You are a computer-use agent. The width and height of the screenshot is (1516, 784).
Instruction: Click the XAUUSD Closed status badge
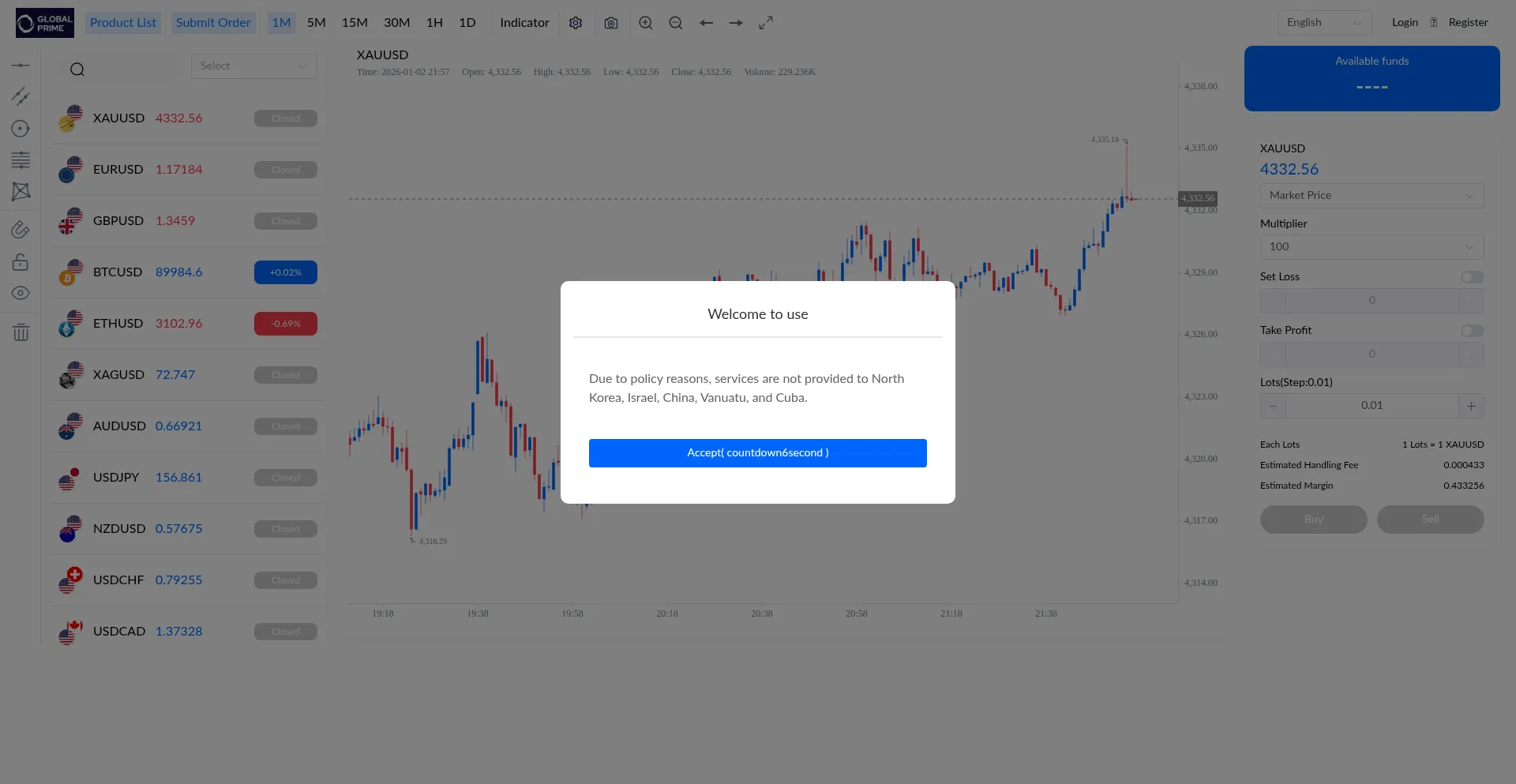click(x=286, y=118)
